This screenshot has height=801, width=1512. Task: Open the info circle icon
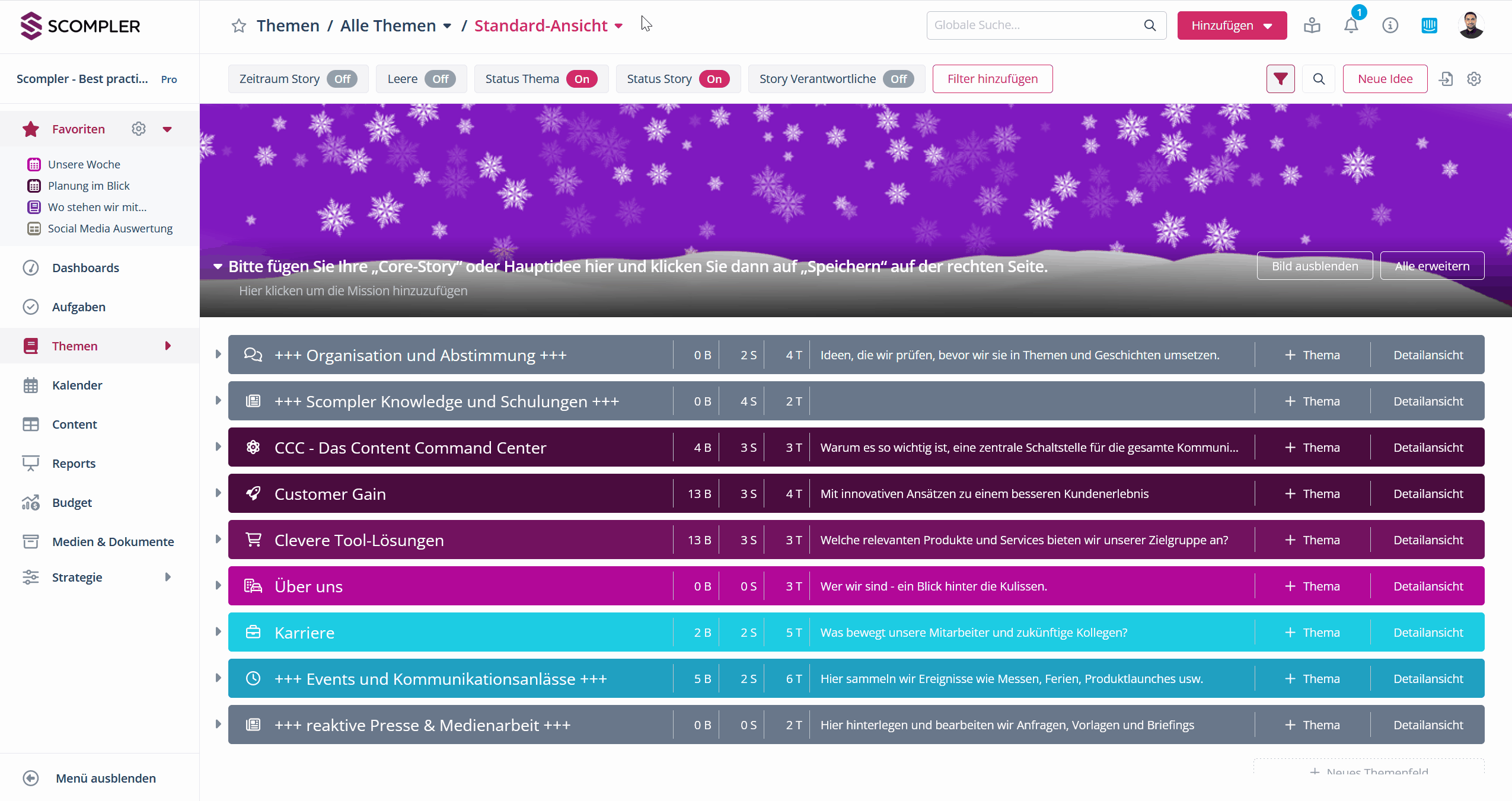tap(1390, 25)
